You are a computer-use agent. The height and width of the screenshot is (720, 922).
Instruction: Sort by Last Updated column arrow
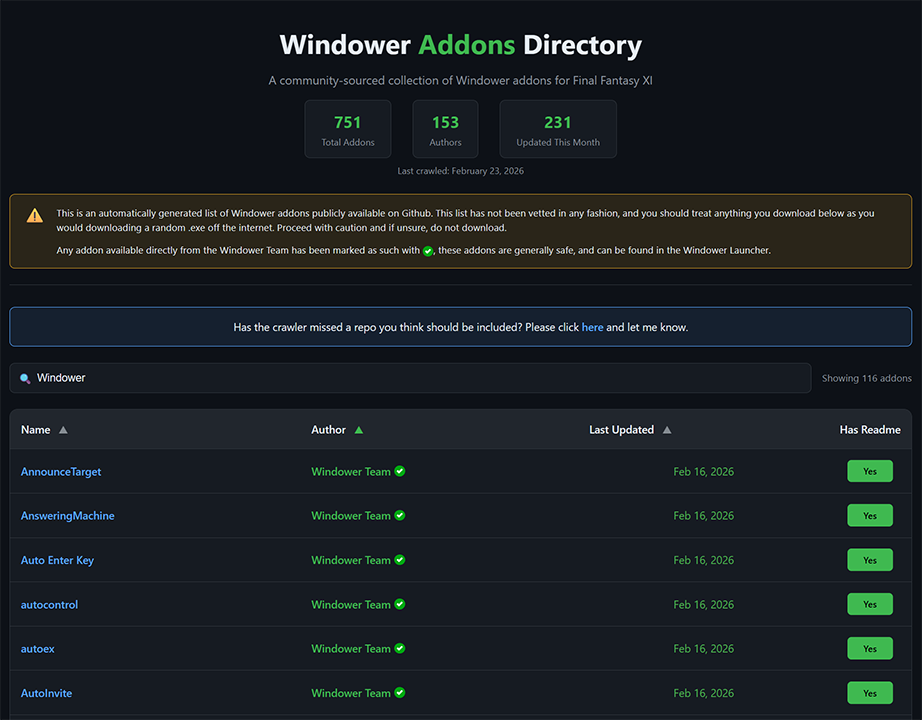coord(667,430)
